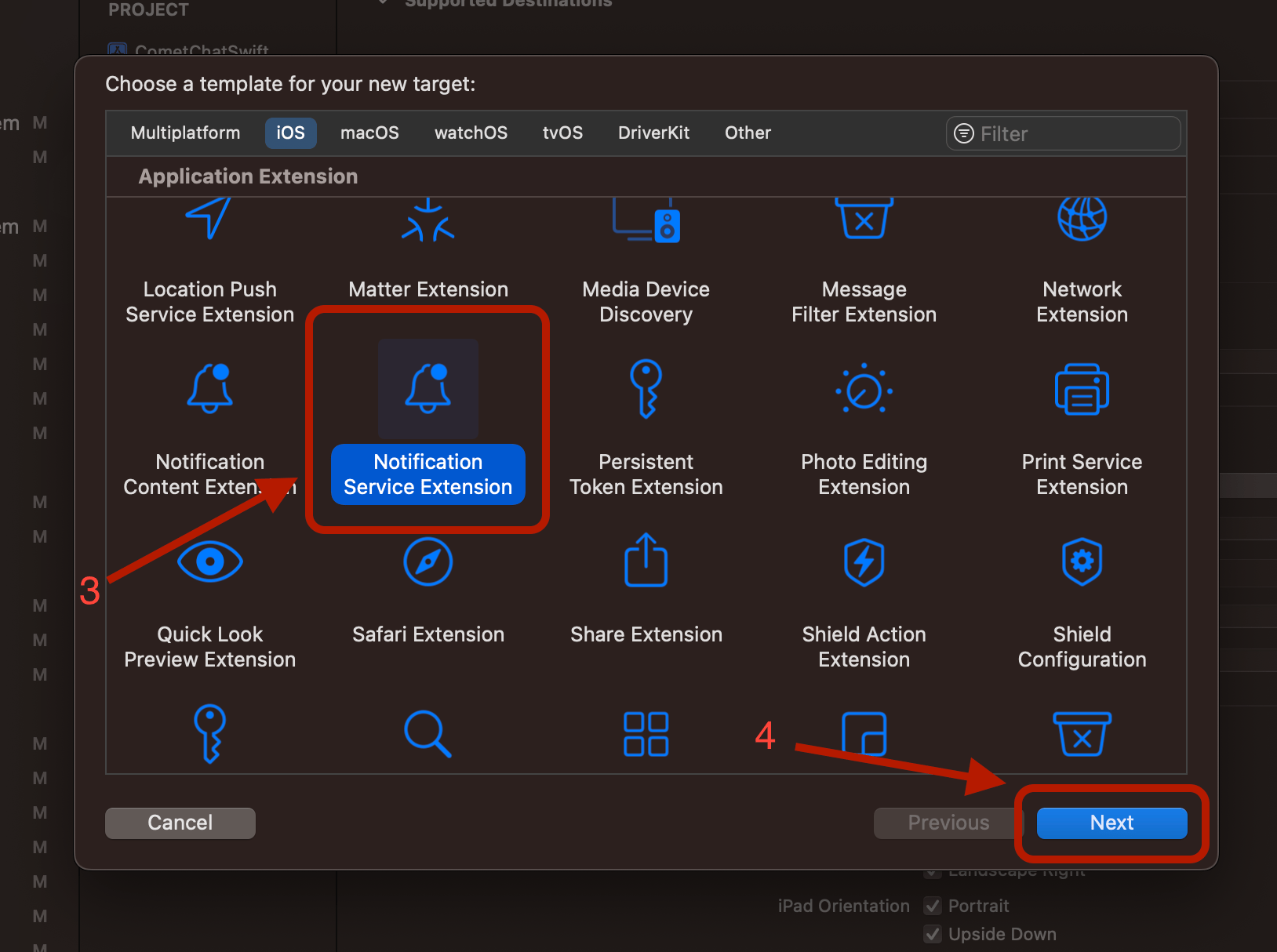Select the four-squares grid template icon
1277x952 pixels.
pyautogui.click(x=646, y=734)
